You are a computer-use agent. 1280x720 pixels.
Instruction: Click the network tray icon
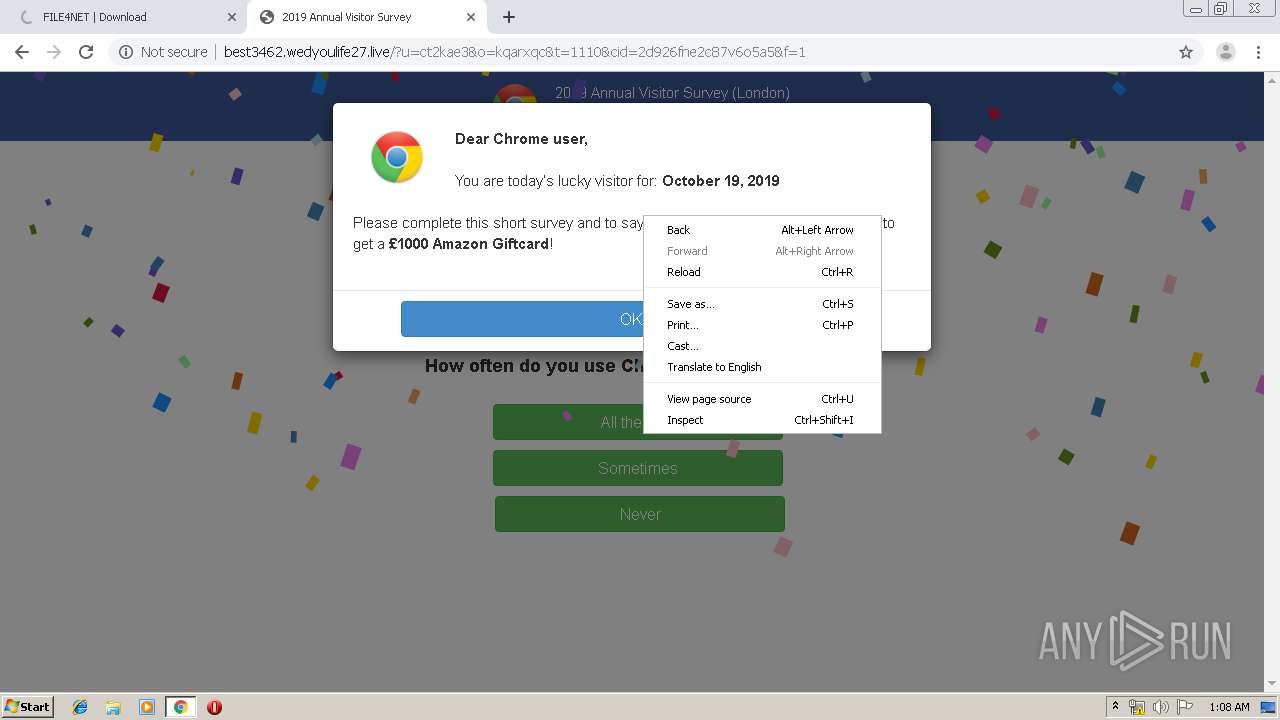point(1137,707)
